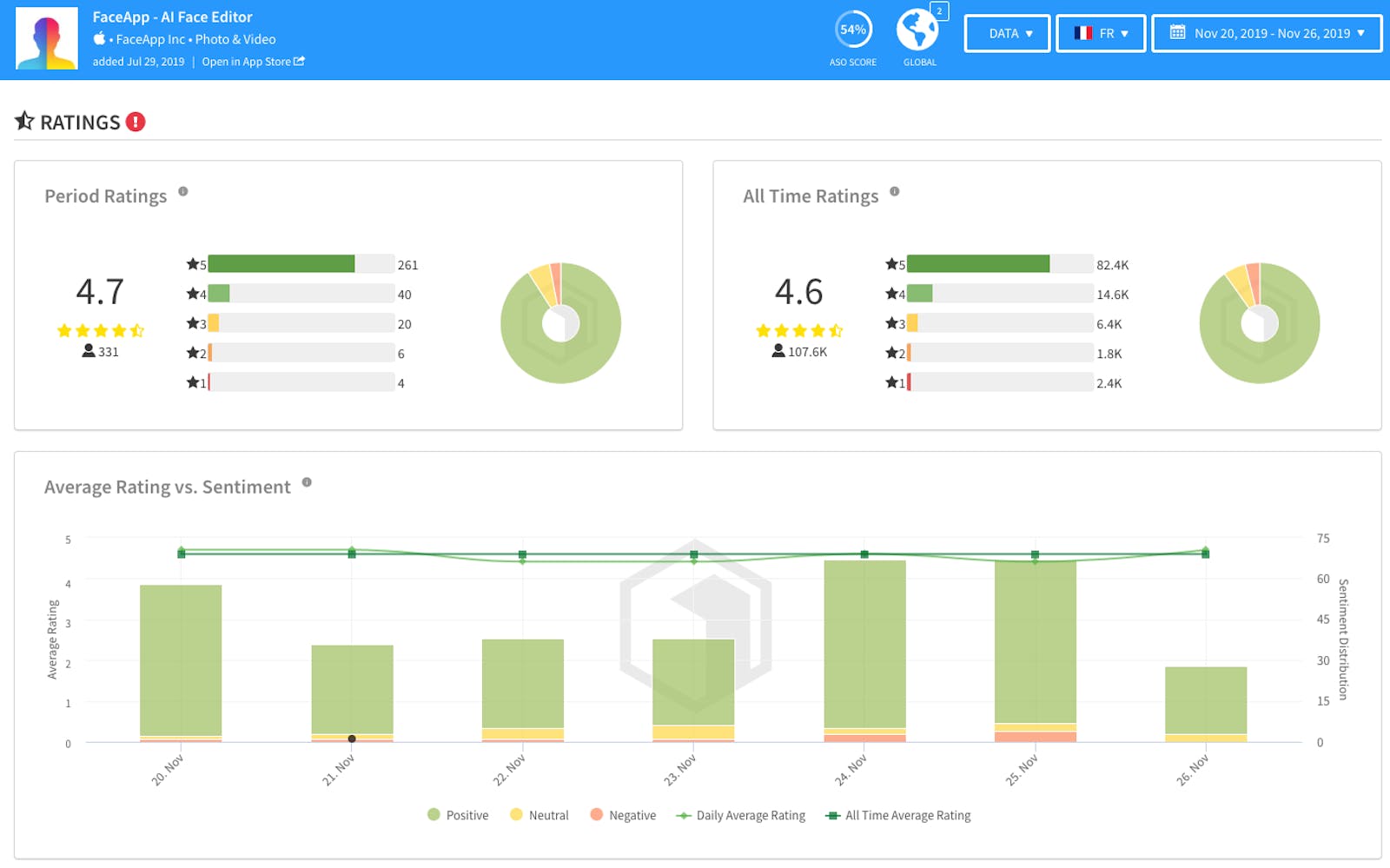Viewport: 1390px width, 868px height.
Task: Click the FaceApp - AI Face Editor title
Action: coord(172,17)
